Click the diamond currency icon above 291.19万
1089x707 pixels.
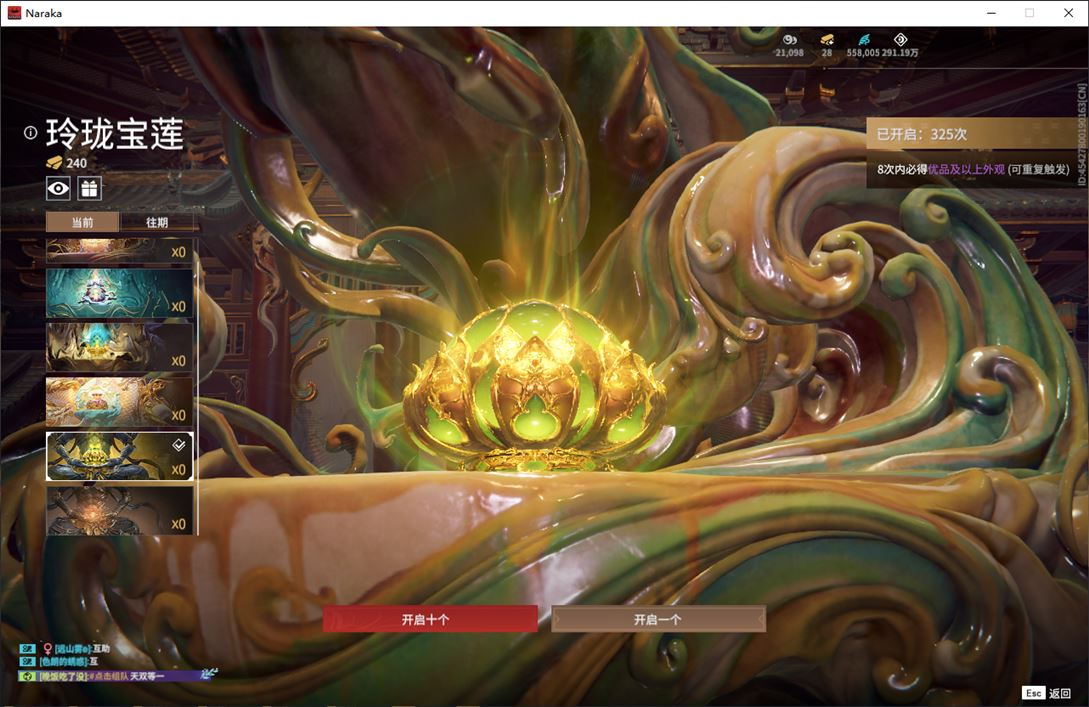pos(900,40)
